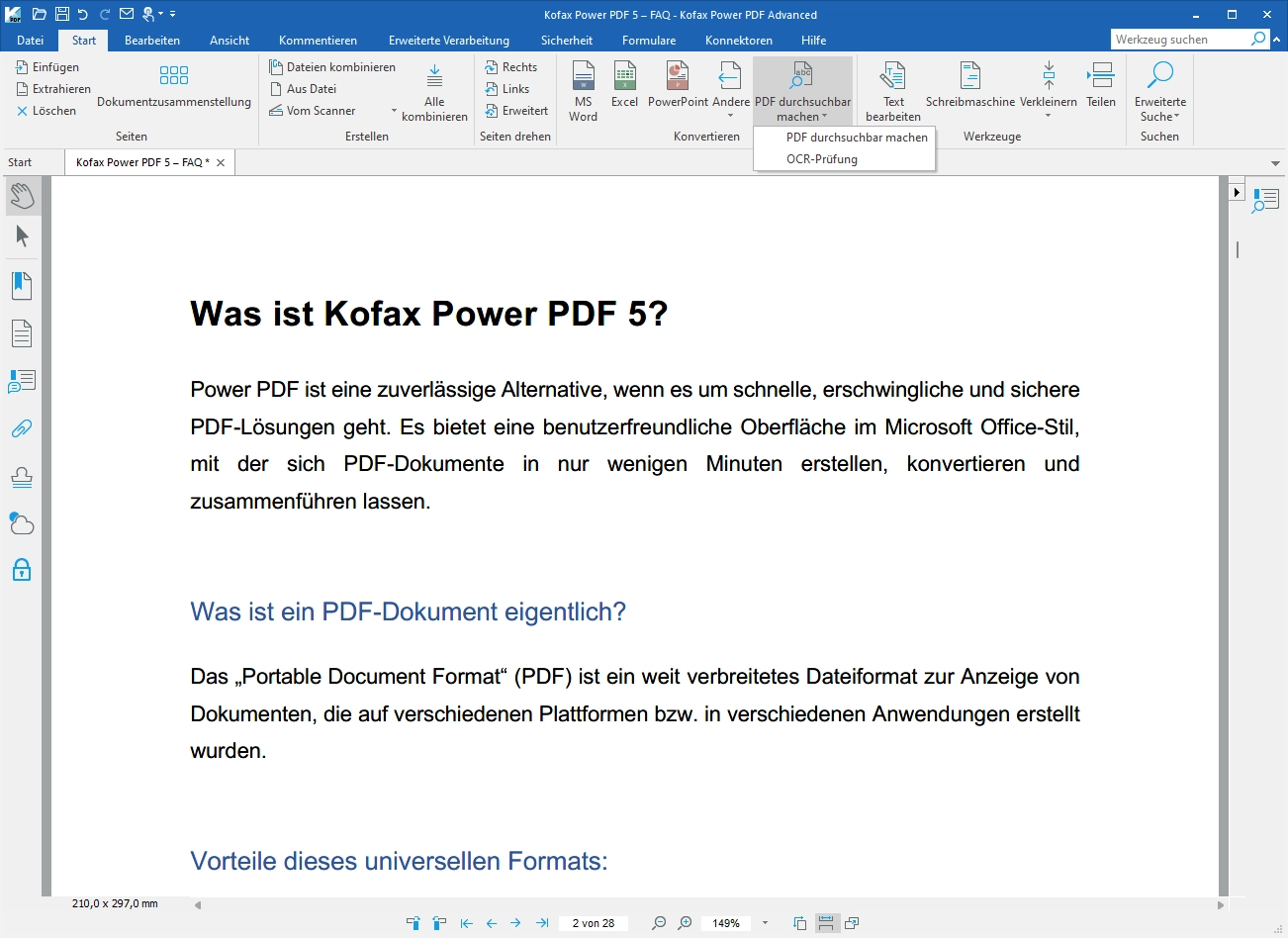Save document with the floppy disk icon

[x=62, y=14]
